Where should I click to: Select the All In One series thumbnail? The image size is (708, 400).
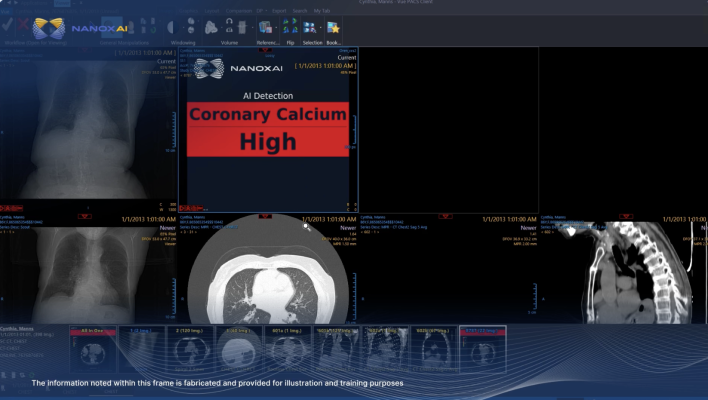click(93, 349)
